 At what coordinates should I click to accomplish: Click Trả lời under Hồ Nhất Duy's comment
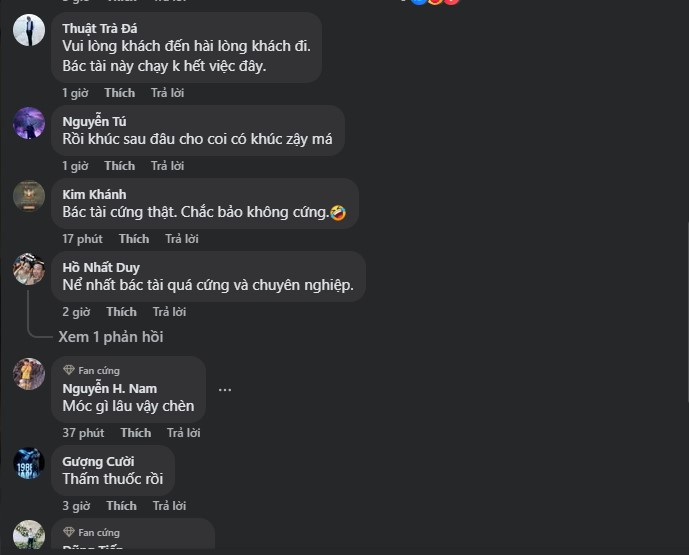coord(169,312)
